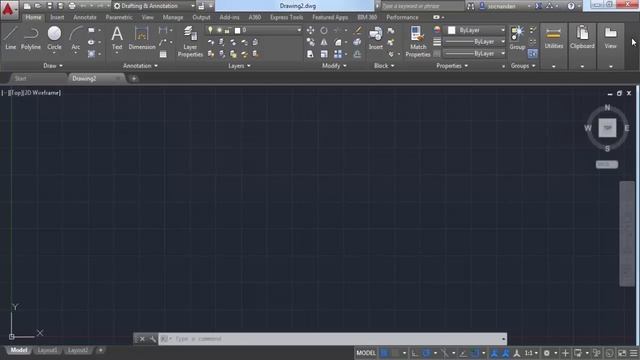Open the Layer Properties manager
The image size is (640, 360).
click(190, 41)
